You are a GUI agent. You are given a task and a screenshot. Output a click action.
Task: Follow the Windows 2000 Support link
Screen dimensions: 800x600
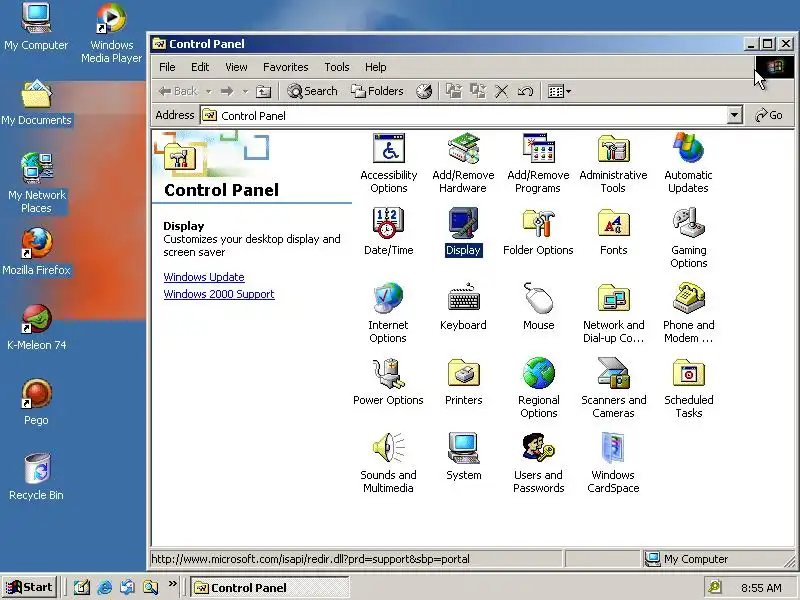click(x=219, y=294)
